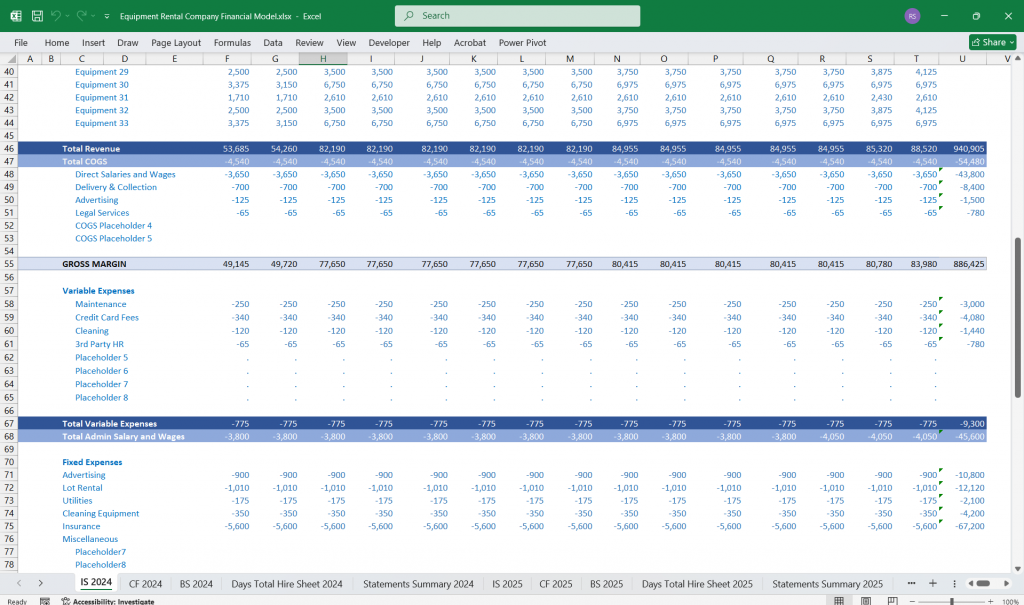The width and height of the screenshot is (1024, 605).
Task: Click the ellipsis for more sheet tabs
Action: [910, 583]
